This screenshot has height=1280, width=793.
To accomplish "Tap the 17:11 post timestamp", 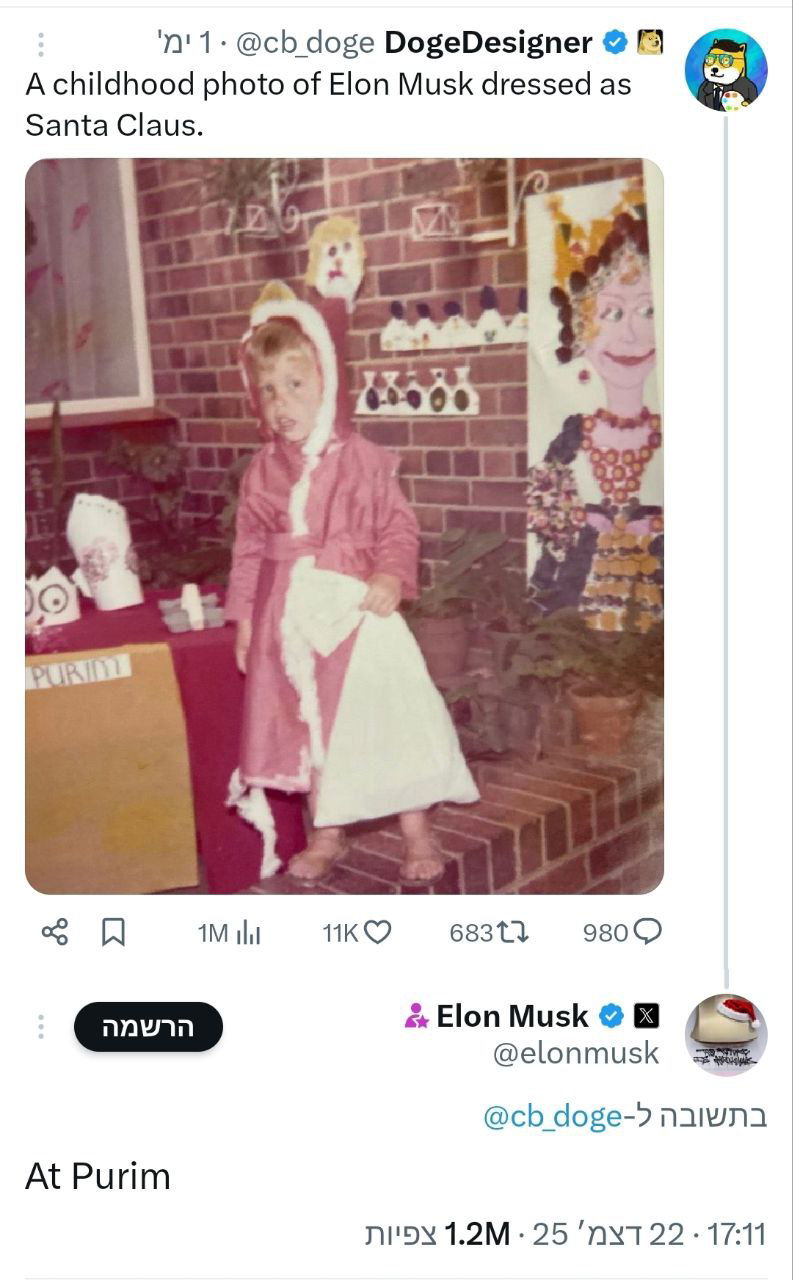I will click(x=736, y=1234).
